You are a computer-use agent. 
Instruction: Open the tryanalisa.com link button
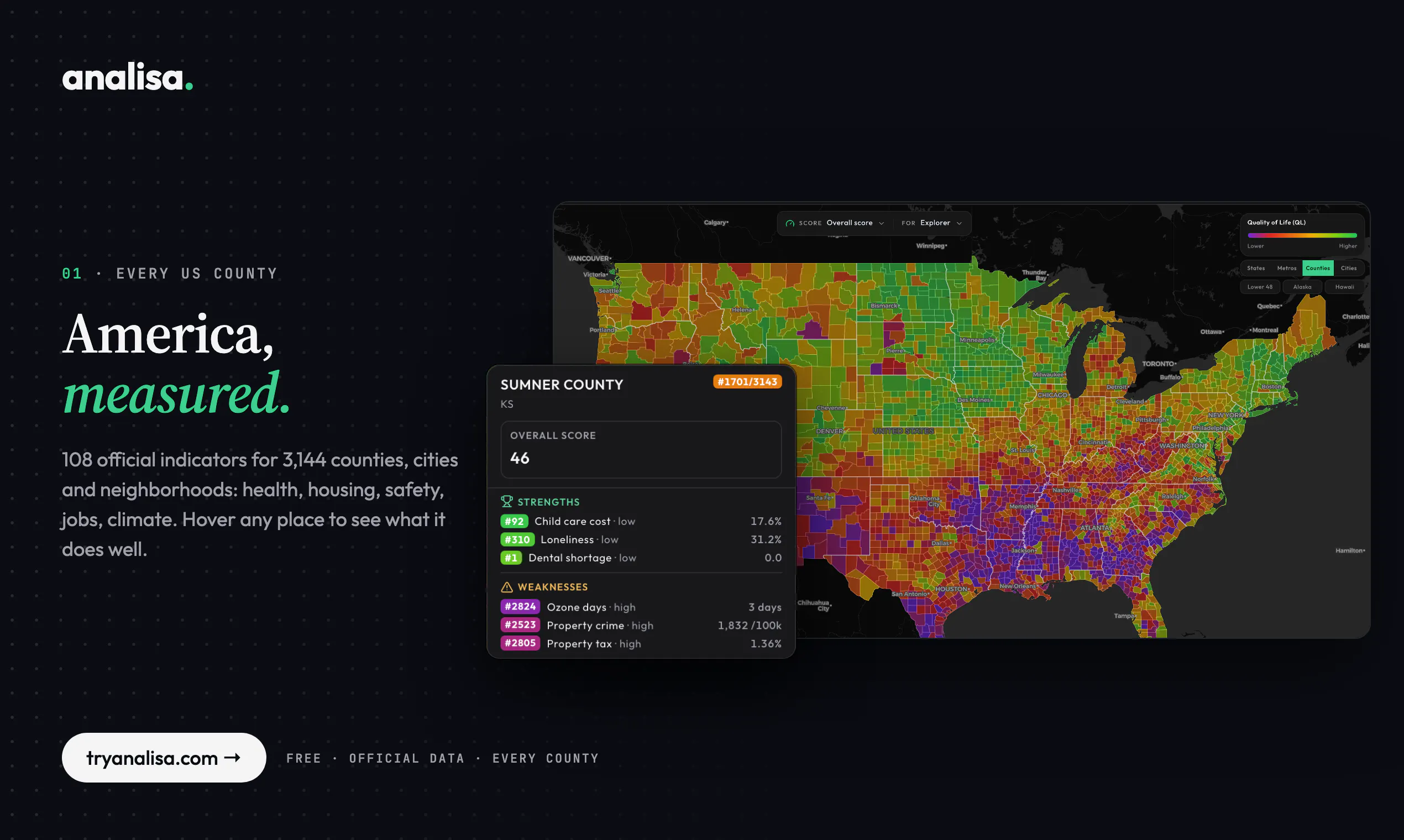tap(164, 757)
